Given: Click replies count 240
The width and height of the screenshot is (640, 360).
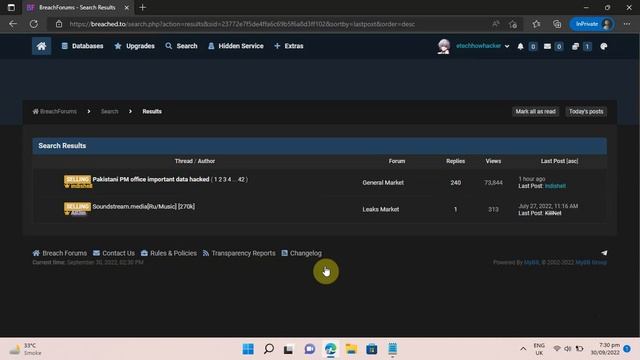Looking at the screenshot, I should [456, 182].
